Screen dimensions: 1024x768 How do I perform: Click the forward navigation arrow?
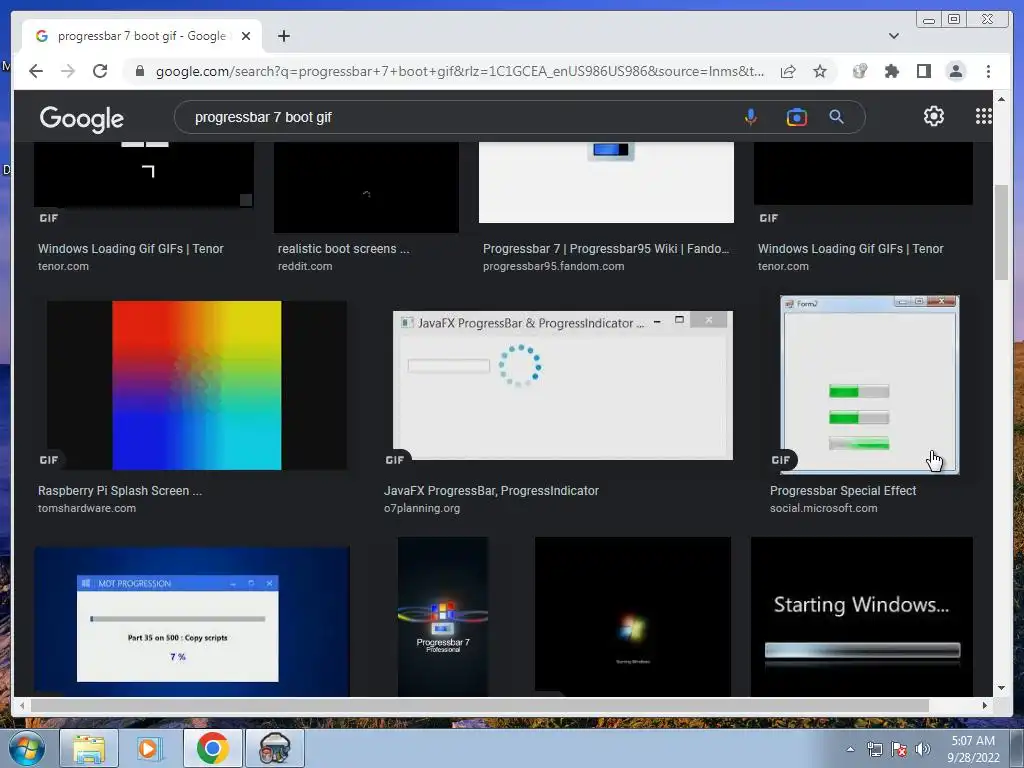point(68,71)
